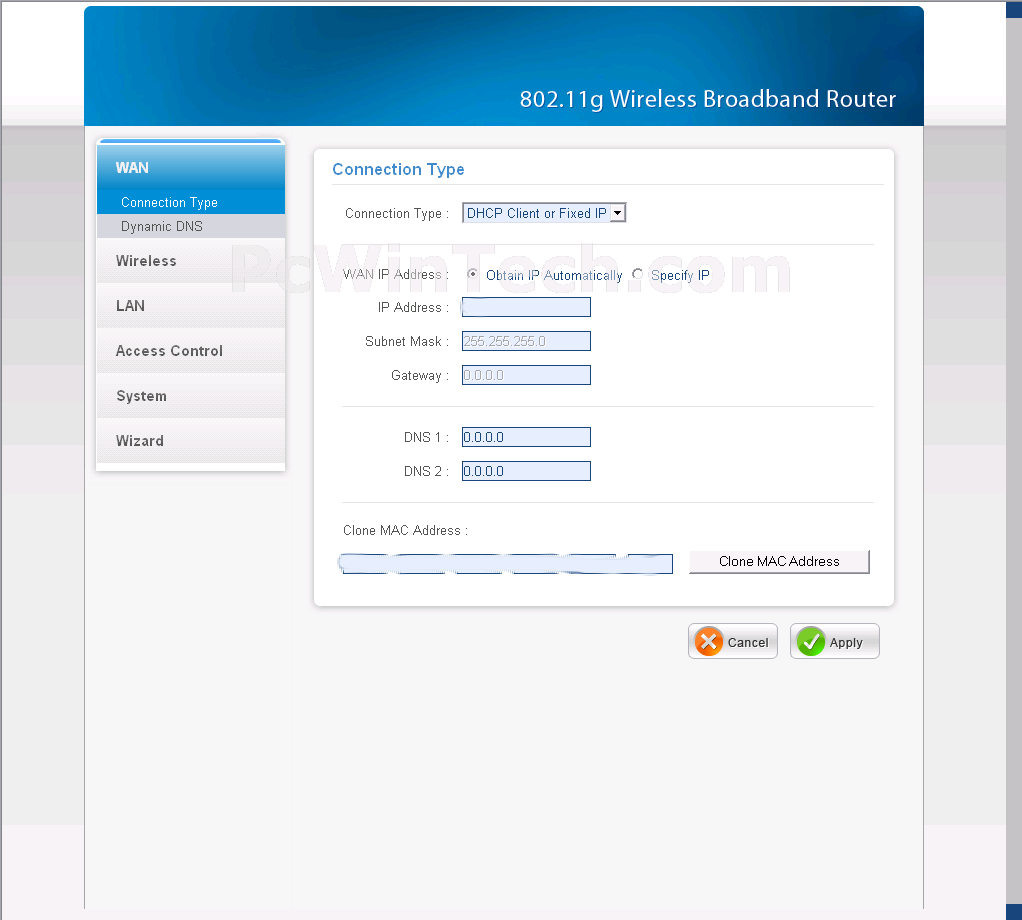The image size is (1022, 920).
Task: Open the LAN menu section
Action: pyautogui.click(x=190, y=306)
